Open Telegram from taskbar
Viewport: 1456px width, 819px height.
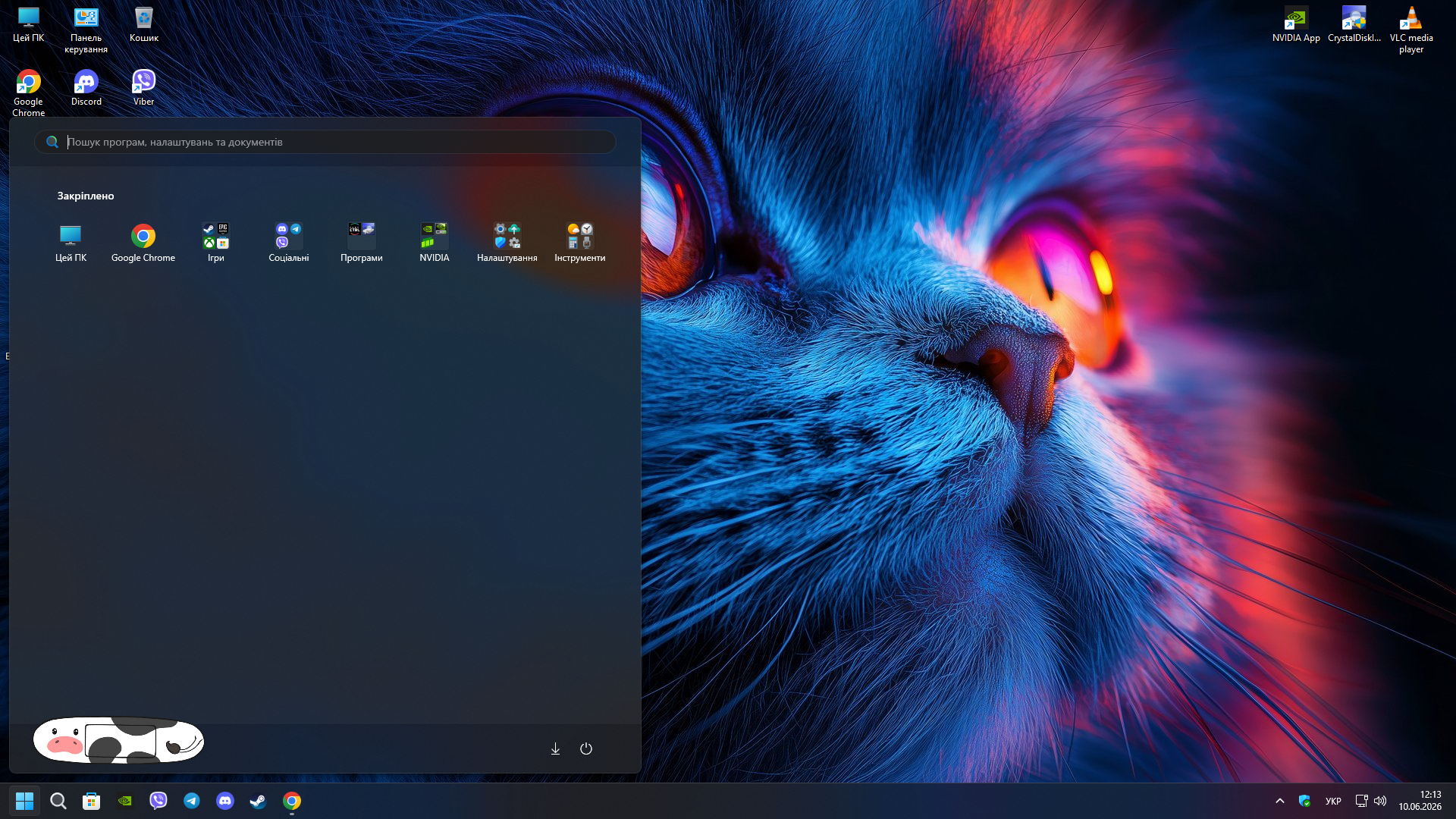(x=192, y=801)
